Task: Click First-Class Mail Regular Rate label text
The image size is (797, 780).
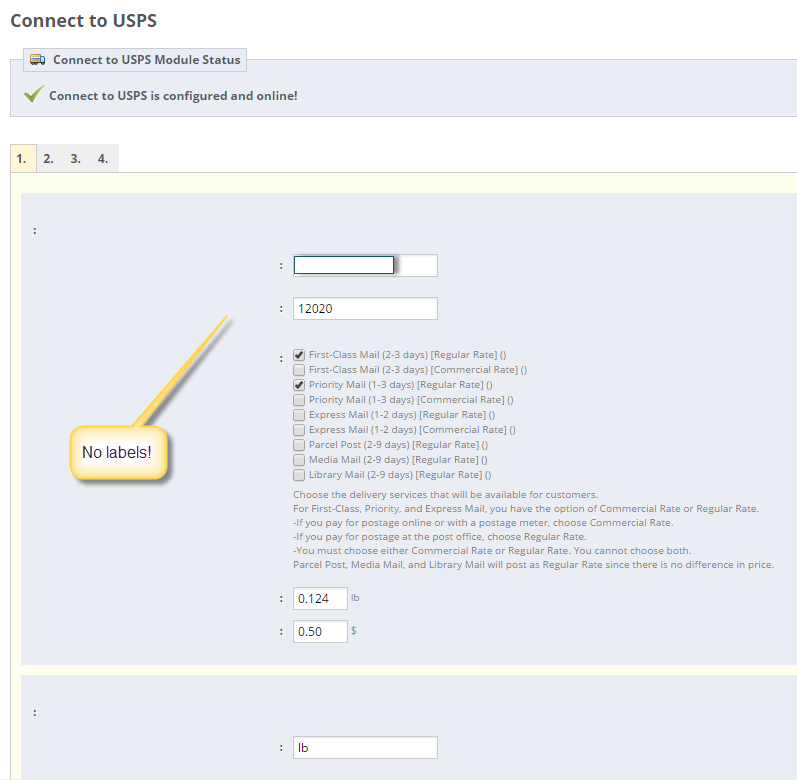Action: pyautogui.click(x=407, y=355)
